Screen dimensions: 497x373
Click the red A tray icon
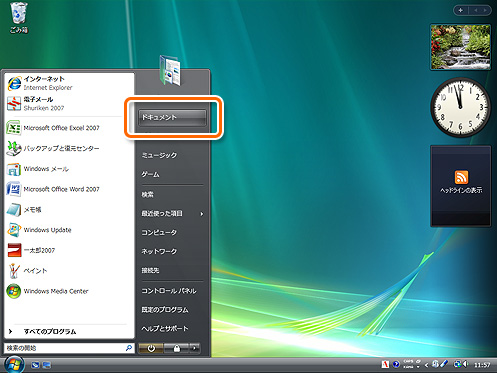click(385, 364)
